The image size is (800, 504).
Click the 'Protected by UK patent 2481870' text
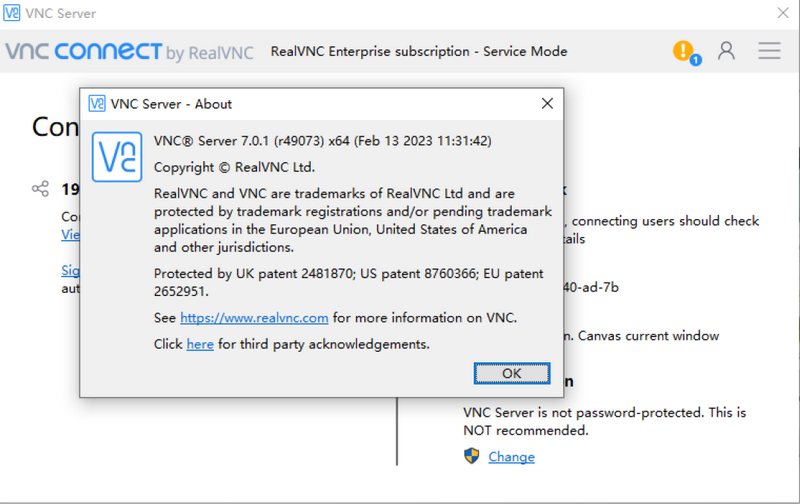click(348, 282)
